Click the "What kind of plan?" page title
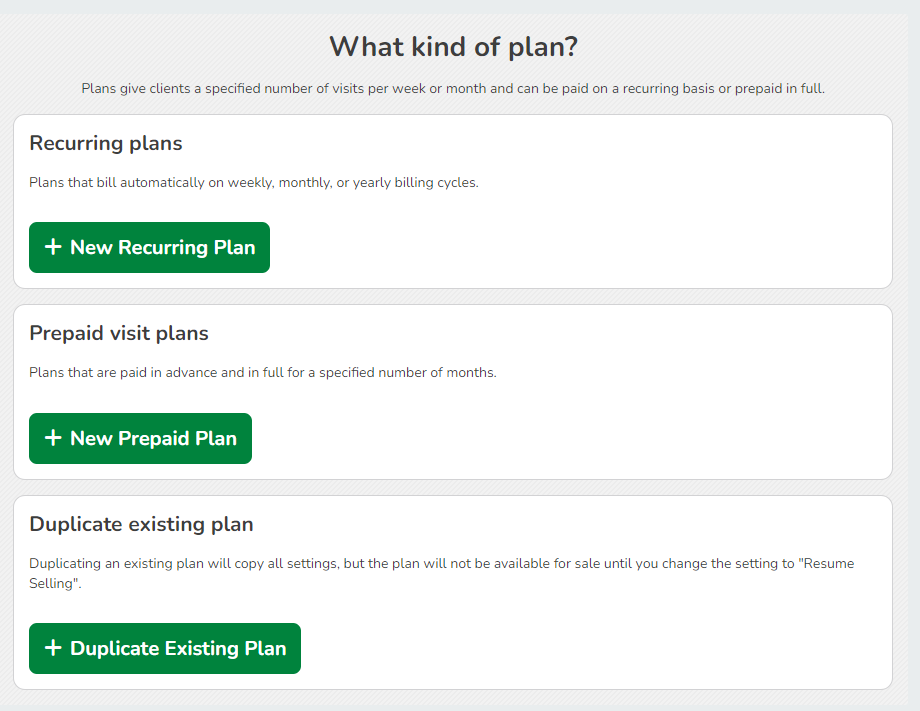This screenshot has height=711, width=920. pyautogui.click(x=453, y=46)
